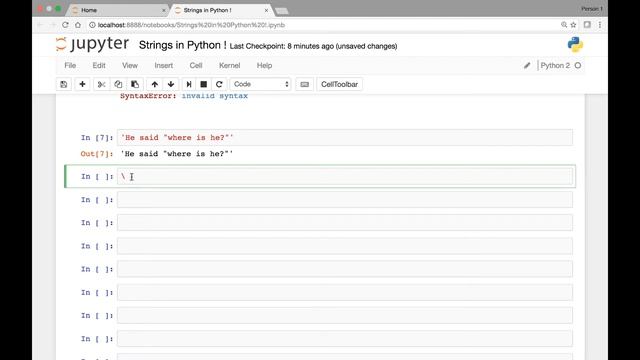Open the Insert menu
Screen dimensions: 640x360
coord(164,65)
